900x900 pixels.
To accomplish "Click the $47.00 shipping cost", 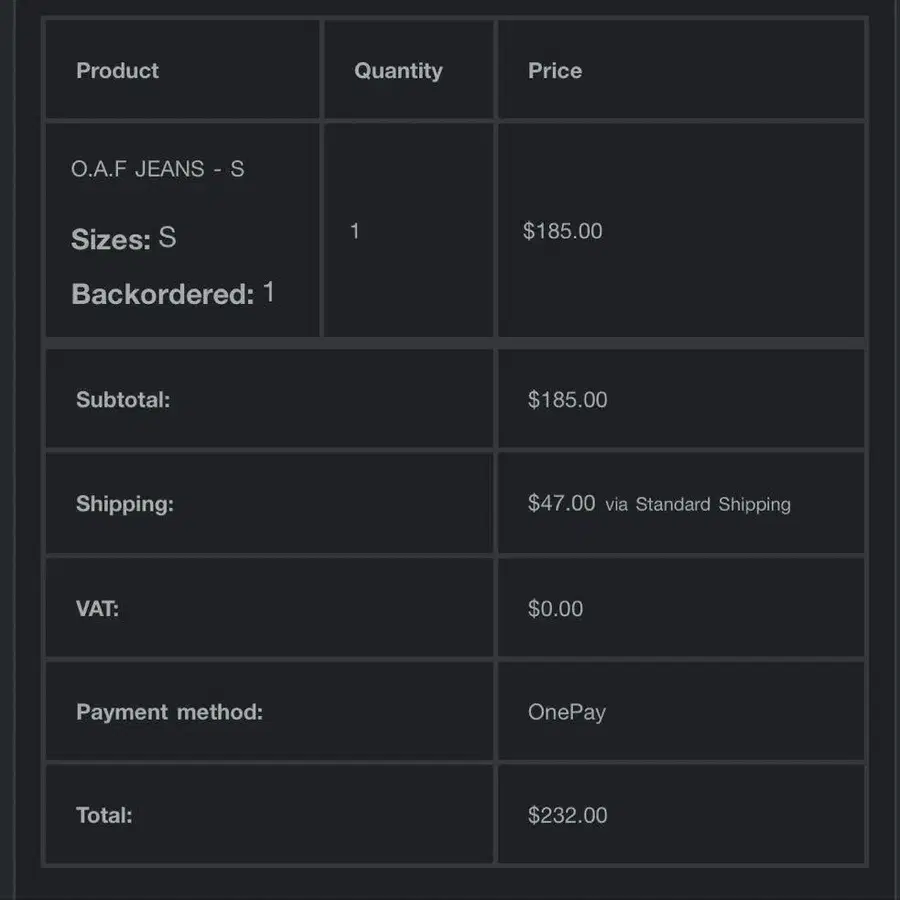I will tap(561, 503).
